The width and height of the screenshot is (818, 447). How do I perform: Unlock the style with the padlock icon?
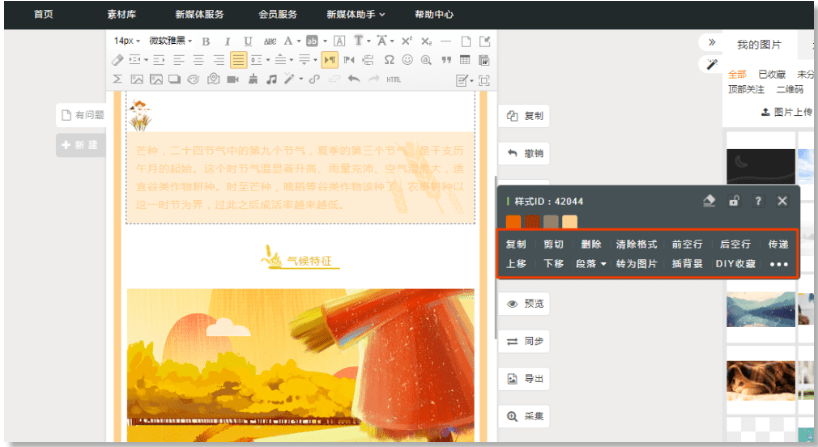click(x=734, y=201)
